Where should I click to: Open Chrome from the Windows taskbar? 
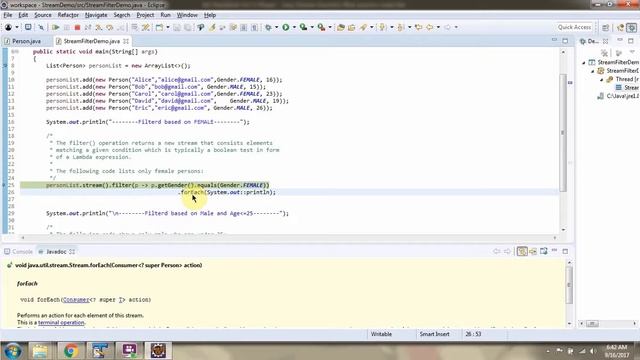point(70,351)
